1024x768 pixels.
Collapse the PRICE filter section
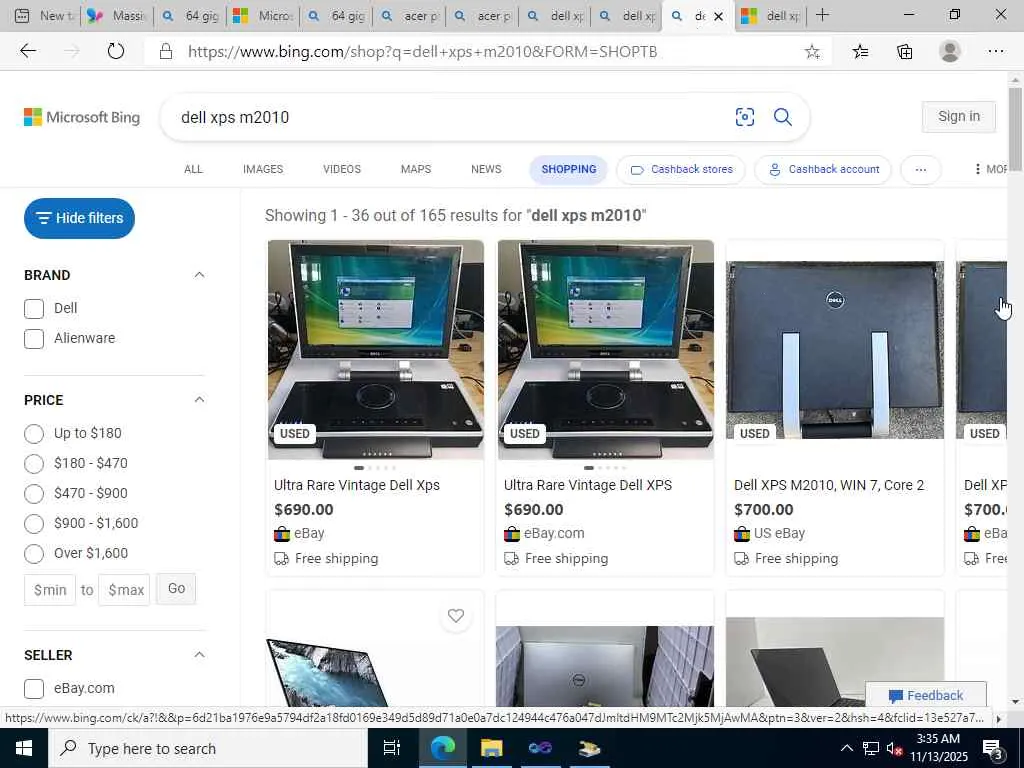(199, 400)
